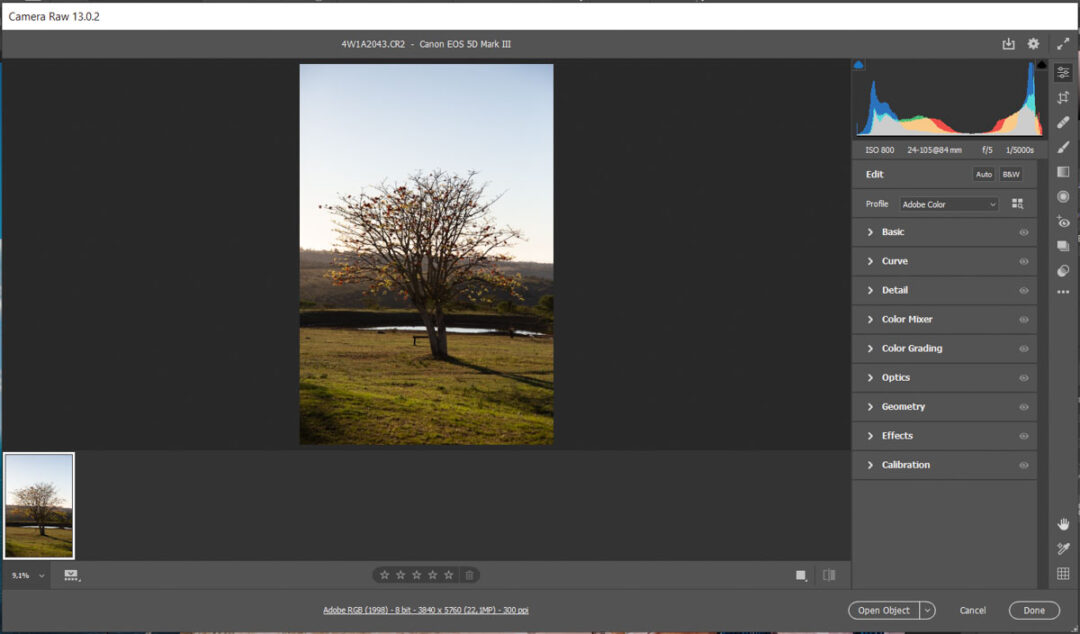Click the Open Object button

(884, 610)
